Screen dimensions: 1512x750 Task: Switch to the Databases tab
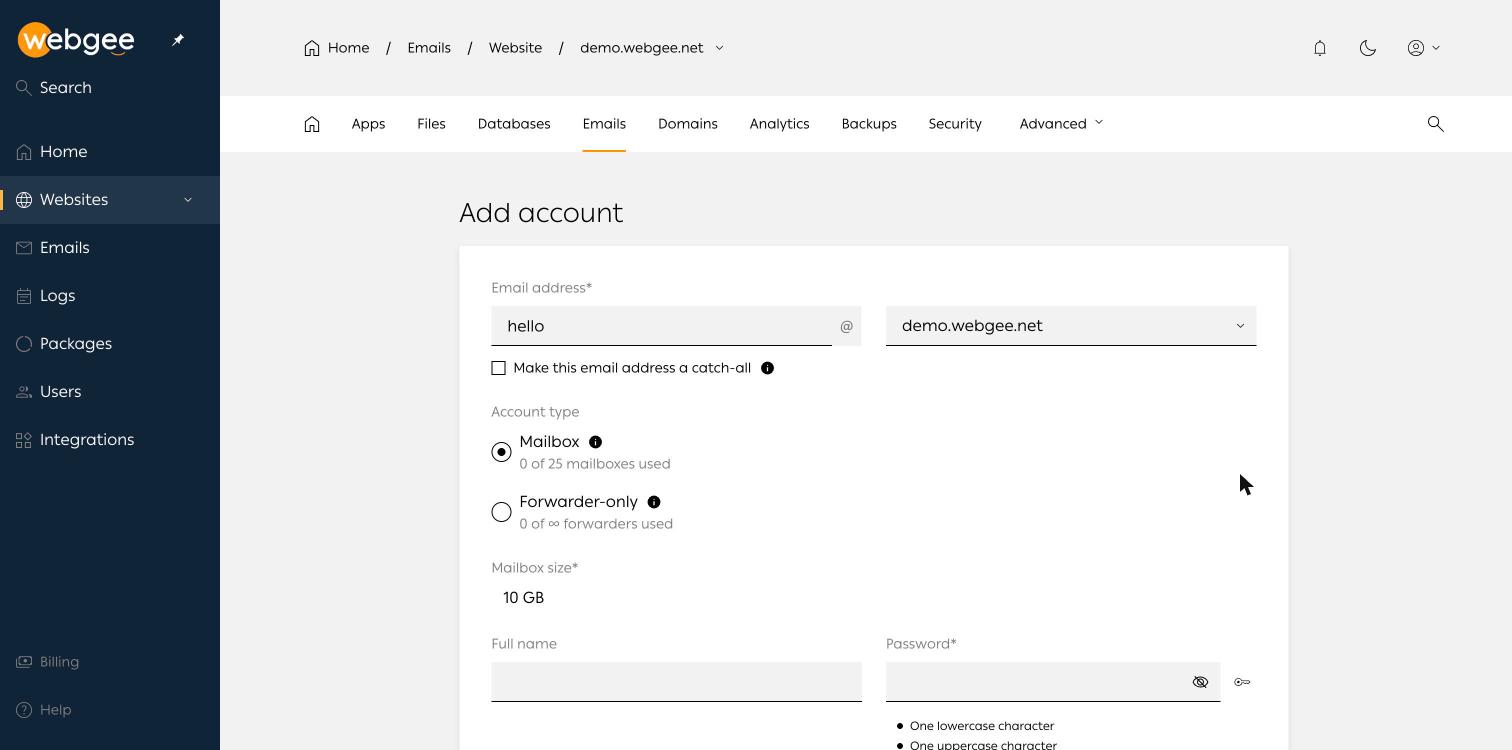pos(514,124)
